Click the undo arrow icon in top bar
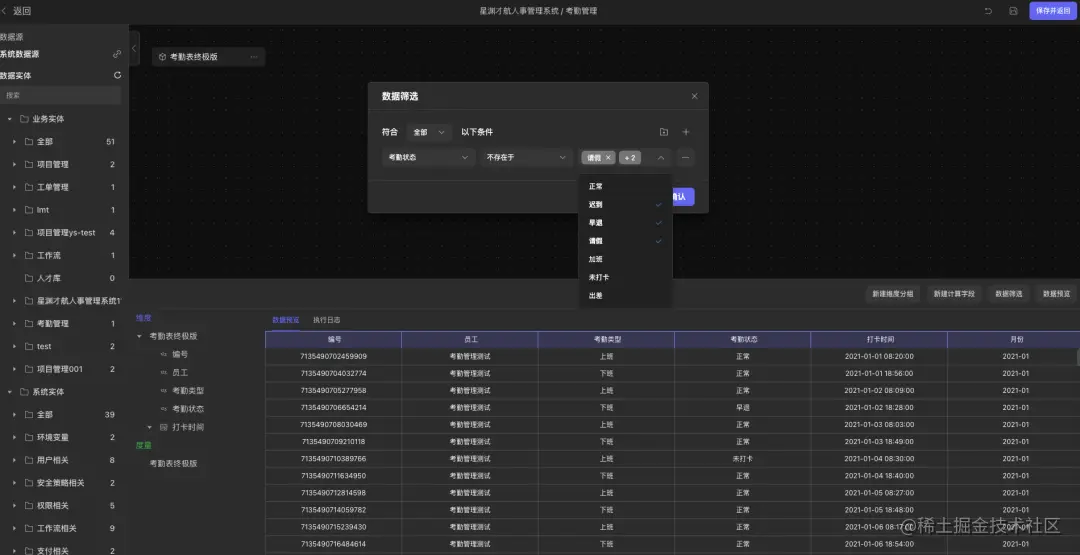The image size is (1080, 555). click(988, 11)
